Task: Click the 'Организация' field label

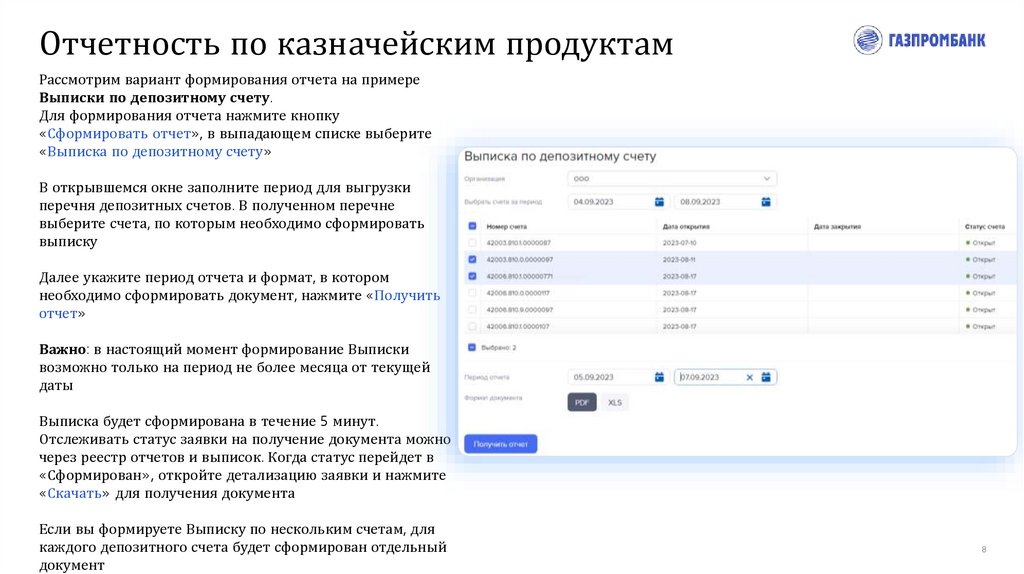Action: point(484,179)
